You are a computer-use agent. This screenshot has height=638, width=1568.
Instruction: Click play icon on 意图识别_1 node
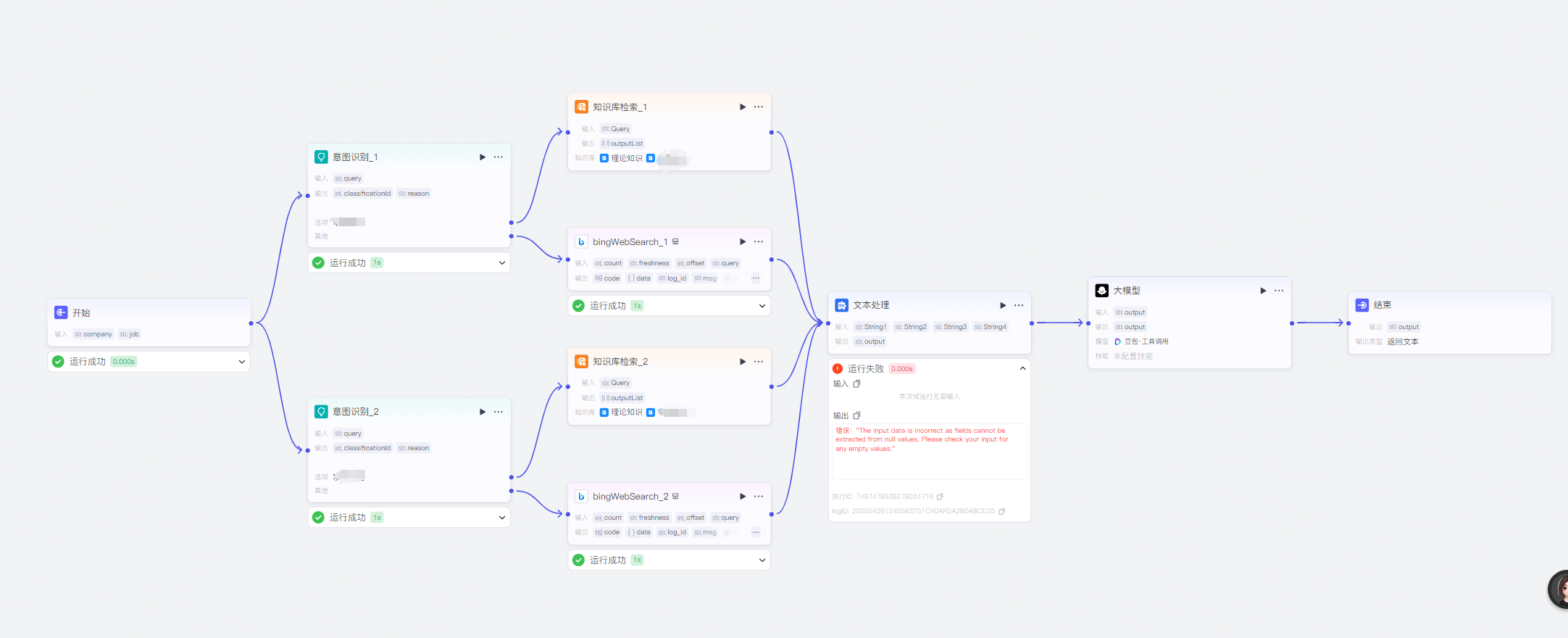pos(483,157)
